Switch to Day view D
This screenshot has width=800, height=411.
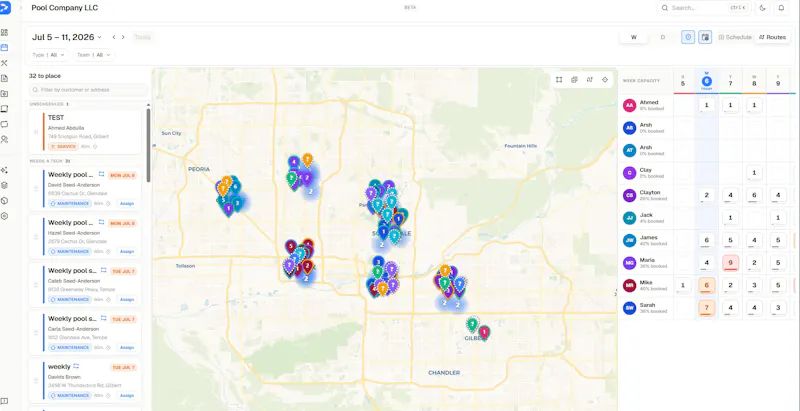click(663, 37)
